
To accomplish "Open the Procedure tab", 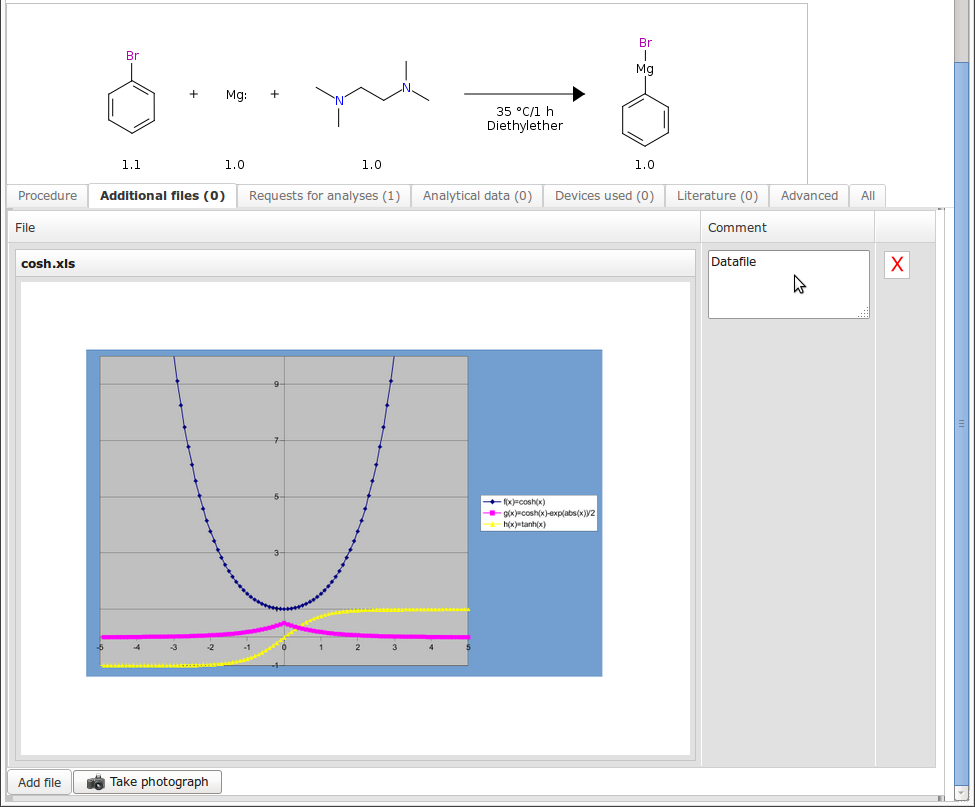I will (47, 196).
